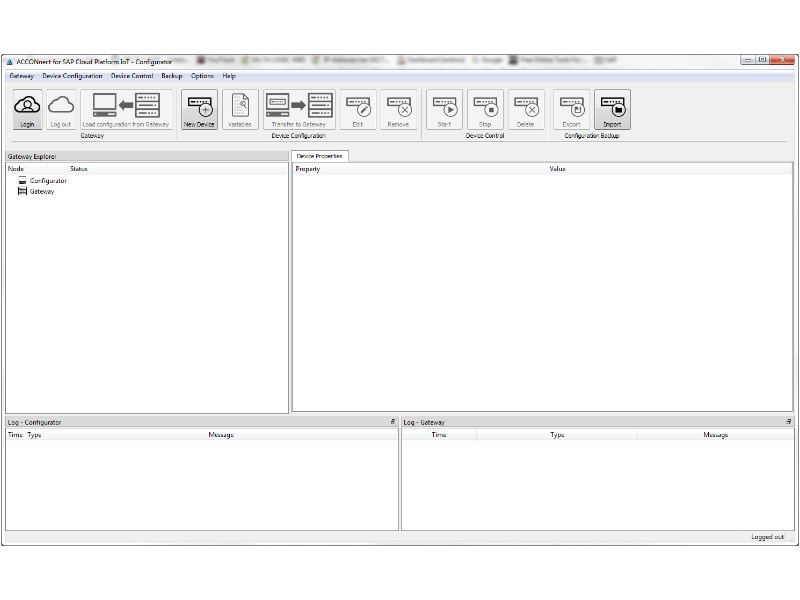The width and height of the screenshot is (800, 600).
Task: Stop the device
Action: [x=485, y=108]
